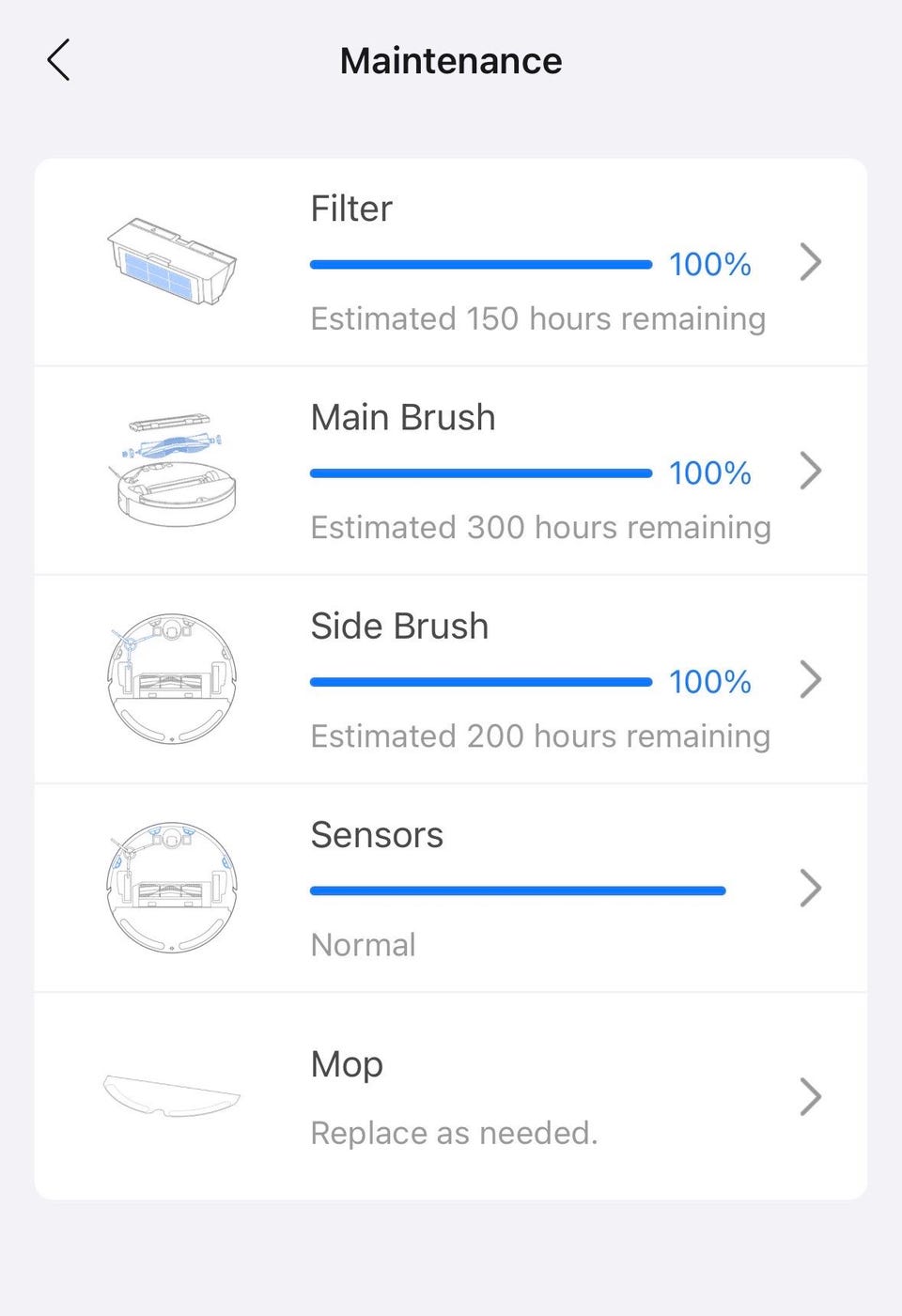Viewport: 902px width, 1316px height.
Task: Tap the back arrow icon
Action: pos(58,60)
